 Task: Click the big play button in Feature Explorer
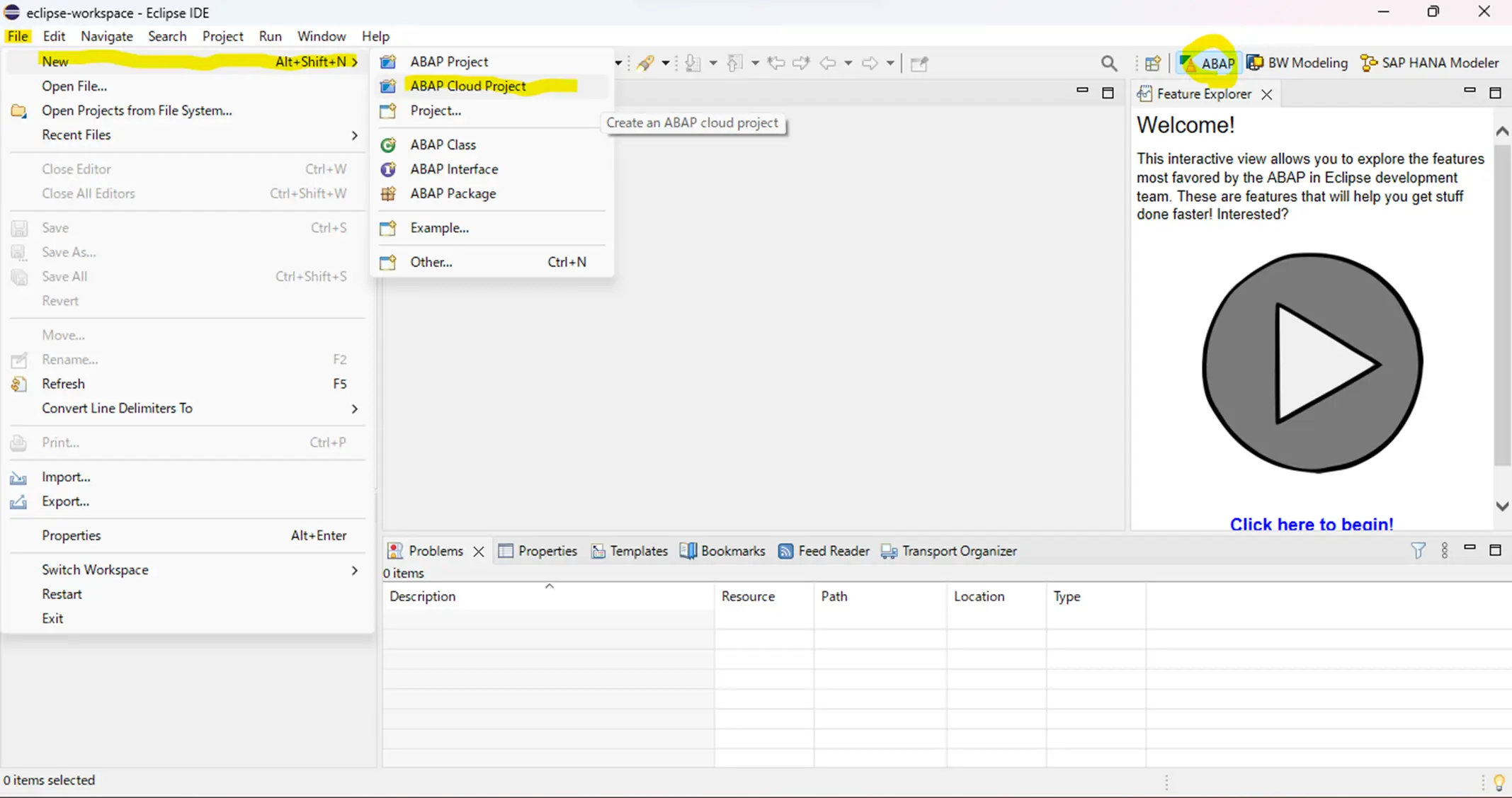pyautogui.click(x=1312, y=363)
